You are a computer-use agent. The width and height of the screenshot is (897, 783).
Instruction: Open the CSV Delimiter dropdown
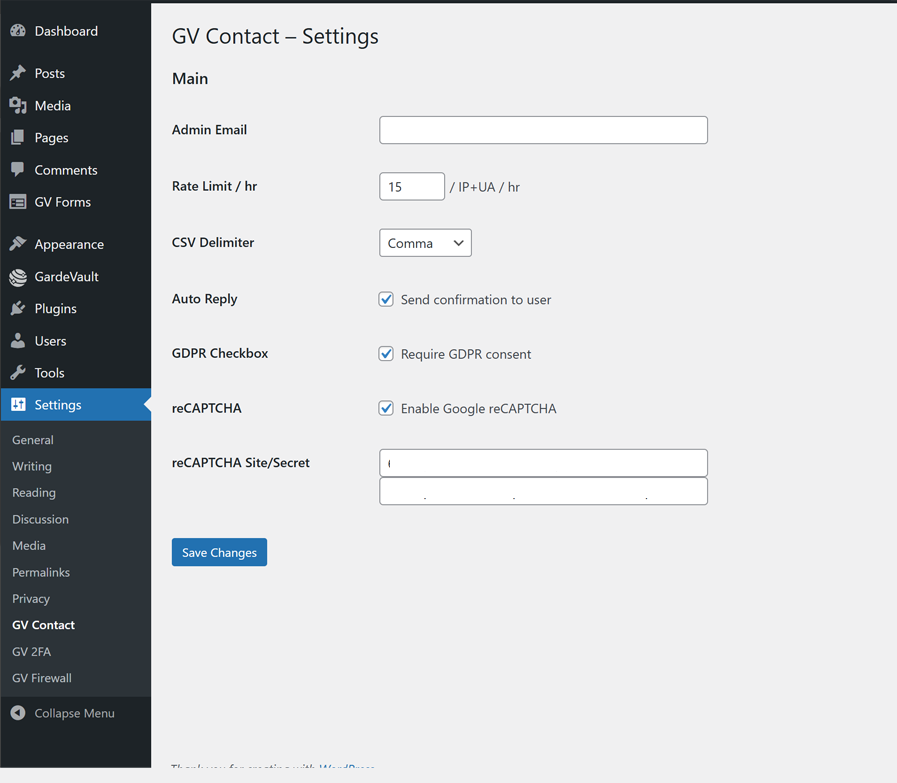pos(425,242)
